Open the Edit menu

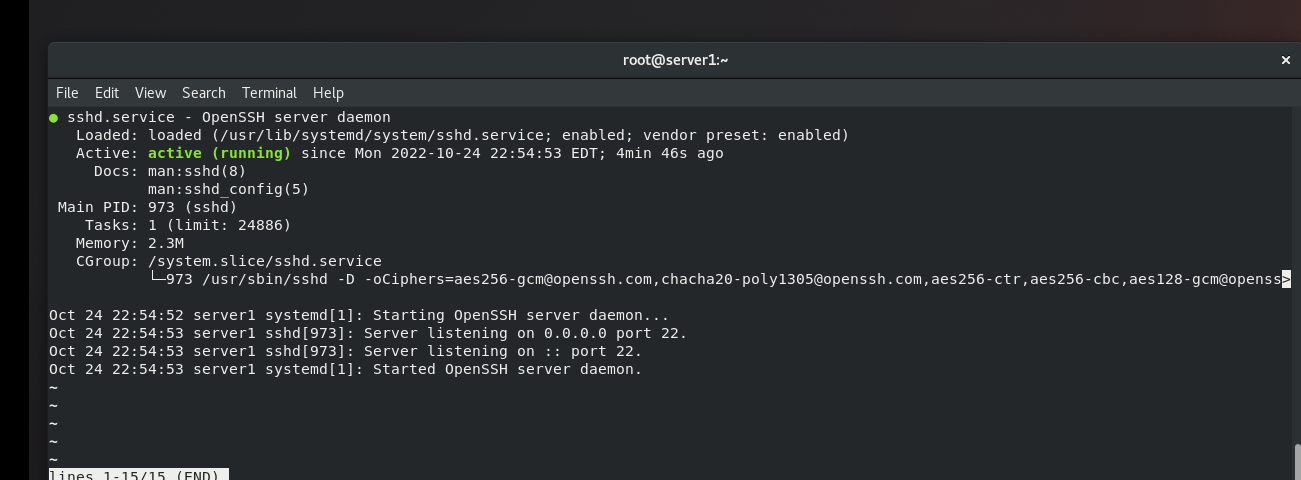[x=107, y=93]
